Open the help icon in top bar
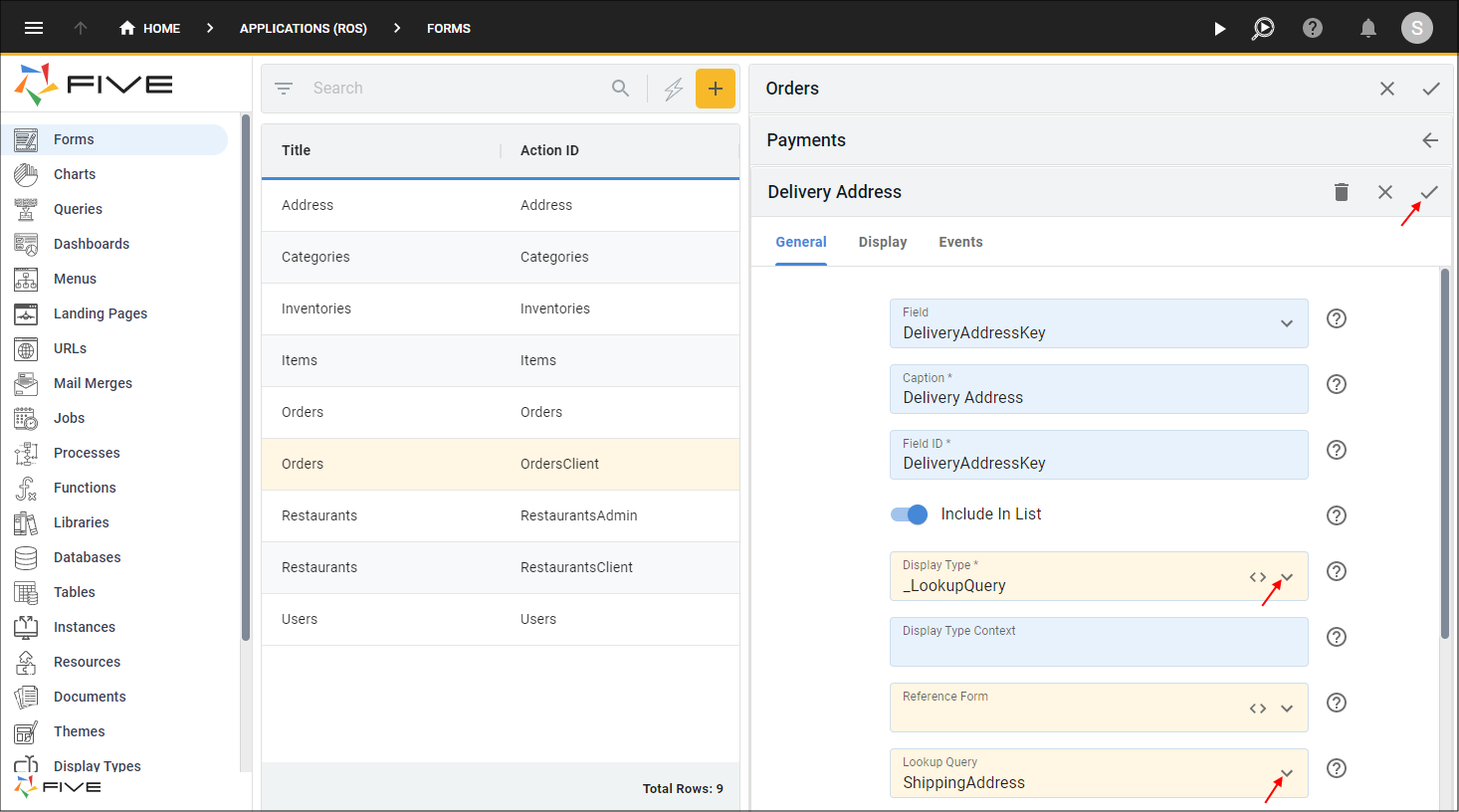 (x=1313, y=28)
